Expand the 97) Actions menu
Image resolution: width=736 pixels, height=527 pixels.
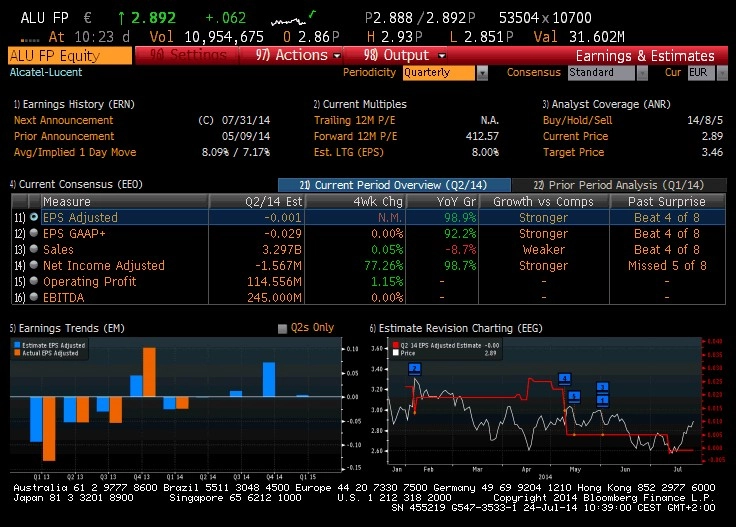tap(298, 55)
